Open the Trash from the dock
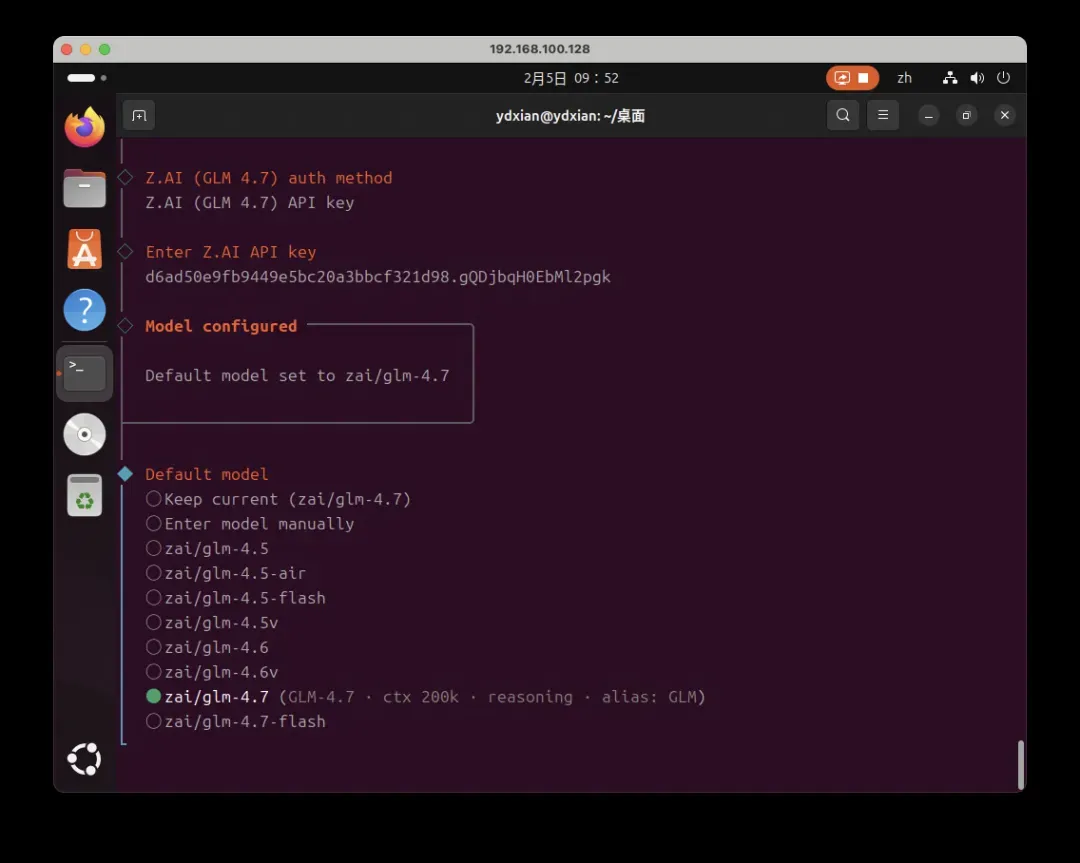This screenshot has width=1080, height=863. click(x=85, y=495)
